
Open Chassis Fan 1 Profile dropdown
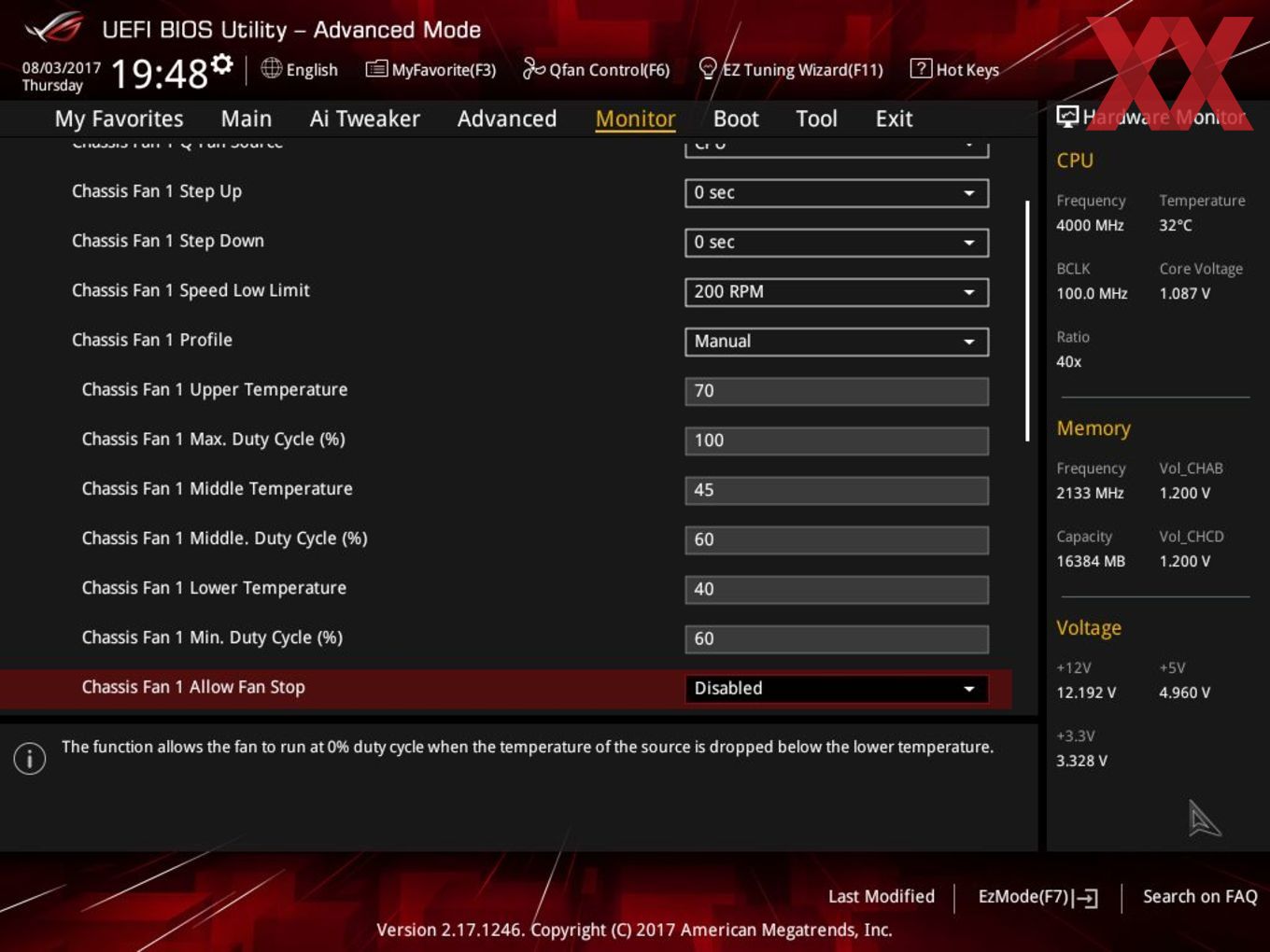837,342
